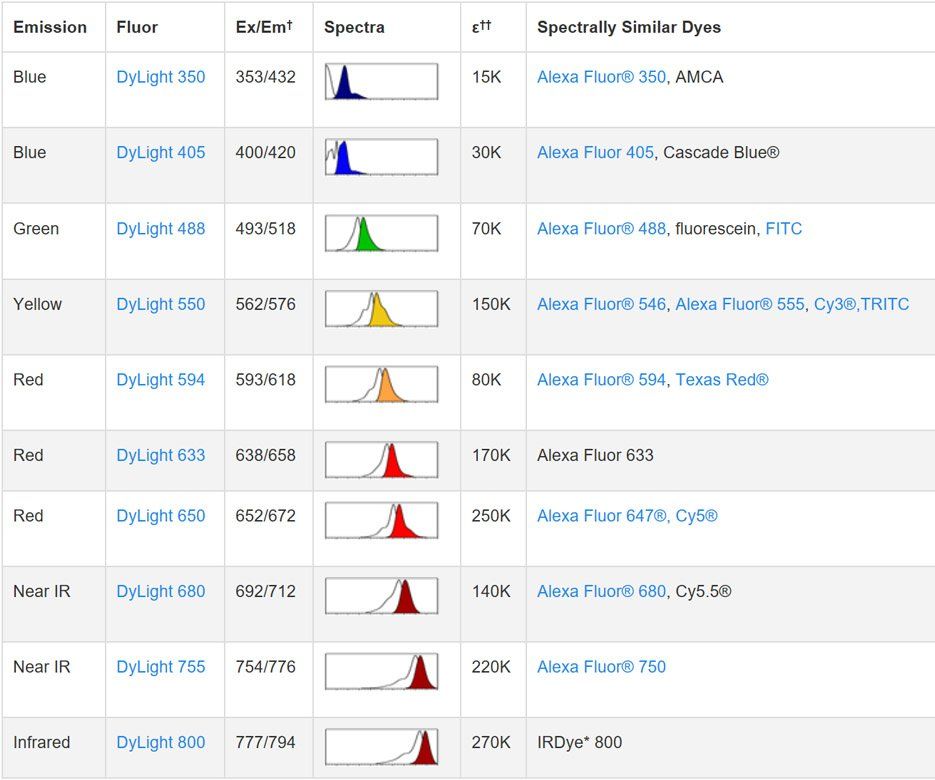Viewport: 935px width, 780px height.
Task: Click the DyLight 800 link
Action: tap(160, 742)
